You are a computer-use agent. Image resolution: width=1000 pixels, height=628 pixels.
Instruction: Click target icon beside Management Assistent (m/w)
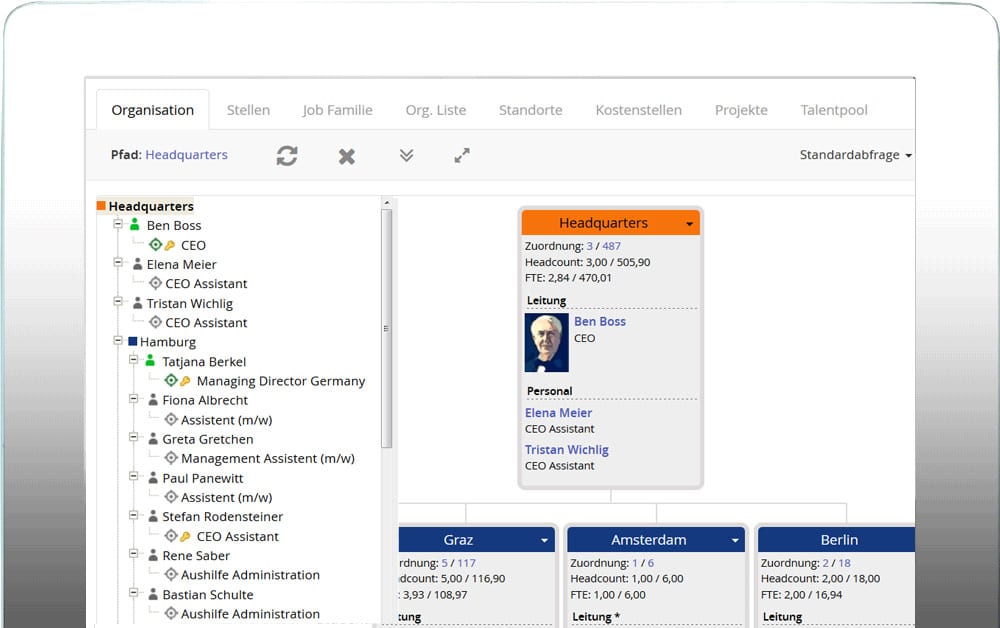point(171,458)
